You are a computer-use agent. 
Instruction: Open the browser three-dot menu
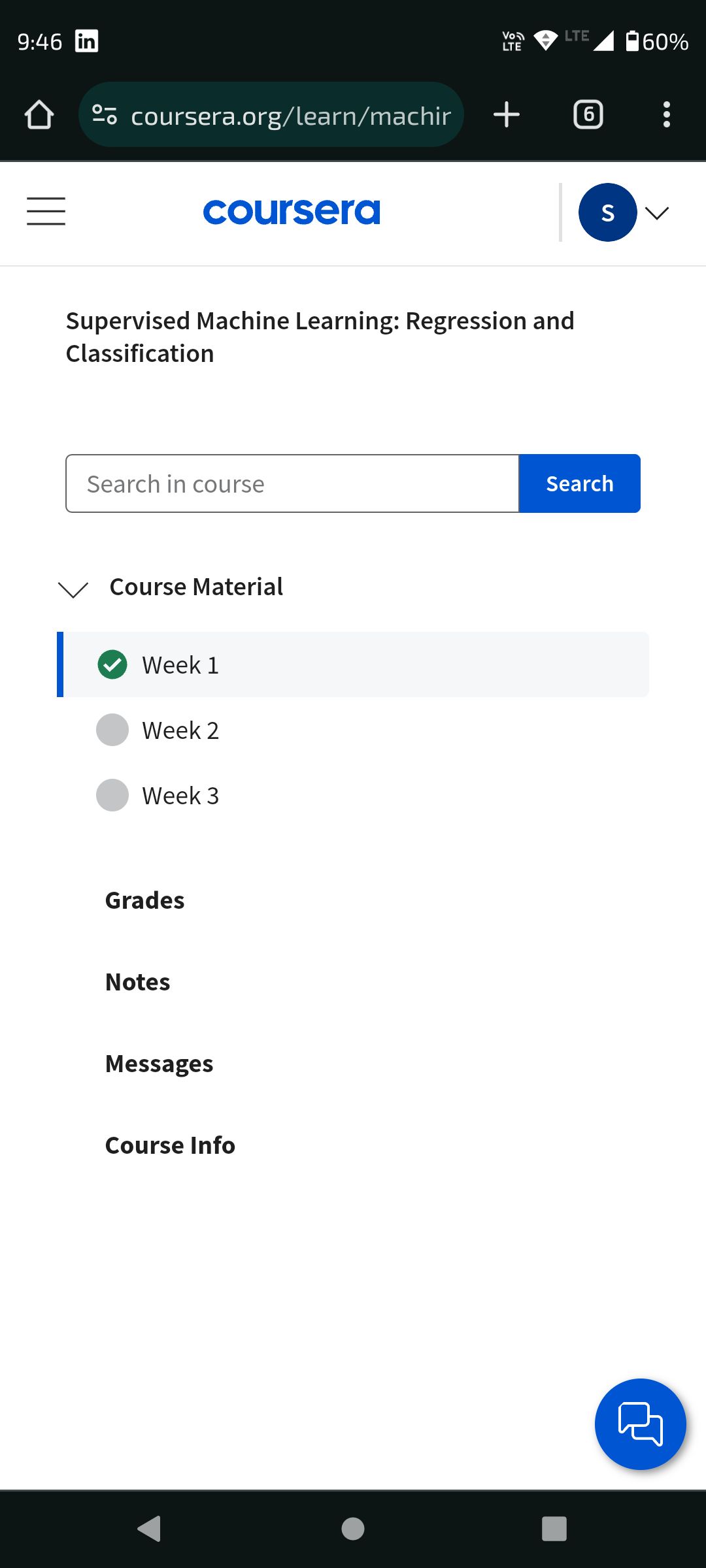(666, 115)
